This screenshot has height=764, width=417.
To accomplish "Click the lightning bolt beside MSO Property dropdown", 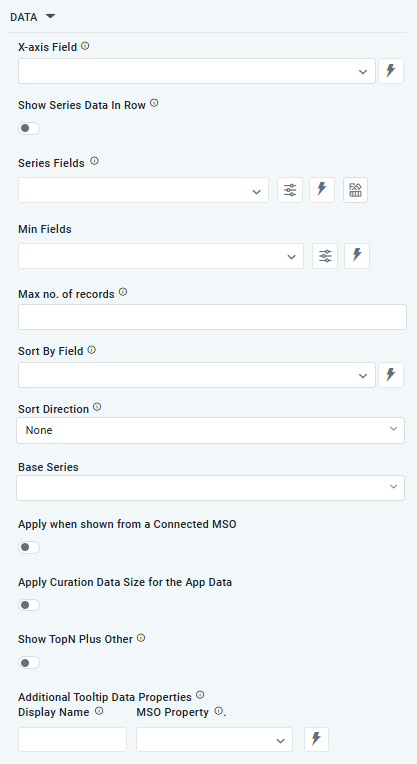I will [316, 740].
